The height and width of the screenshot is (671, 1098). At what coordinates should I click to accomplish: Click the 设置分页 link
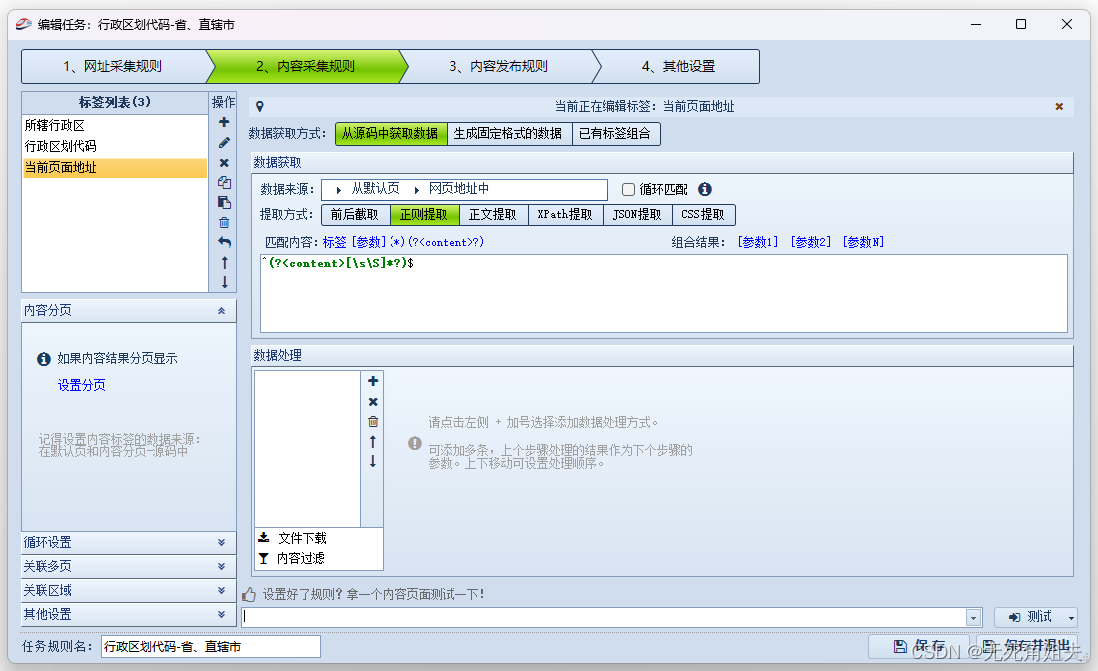82,385
